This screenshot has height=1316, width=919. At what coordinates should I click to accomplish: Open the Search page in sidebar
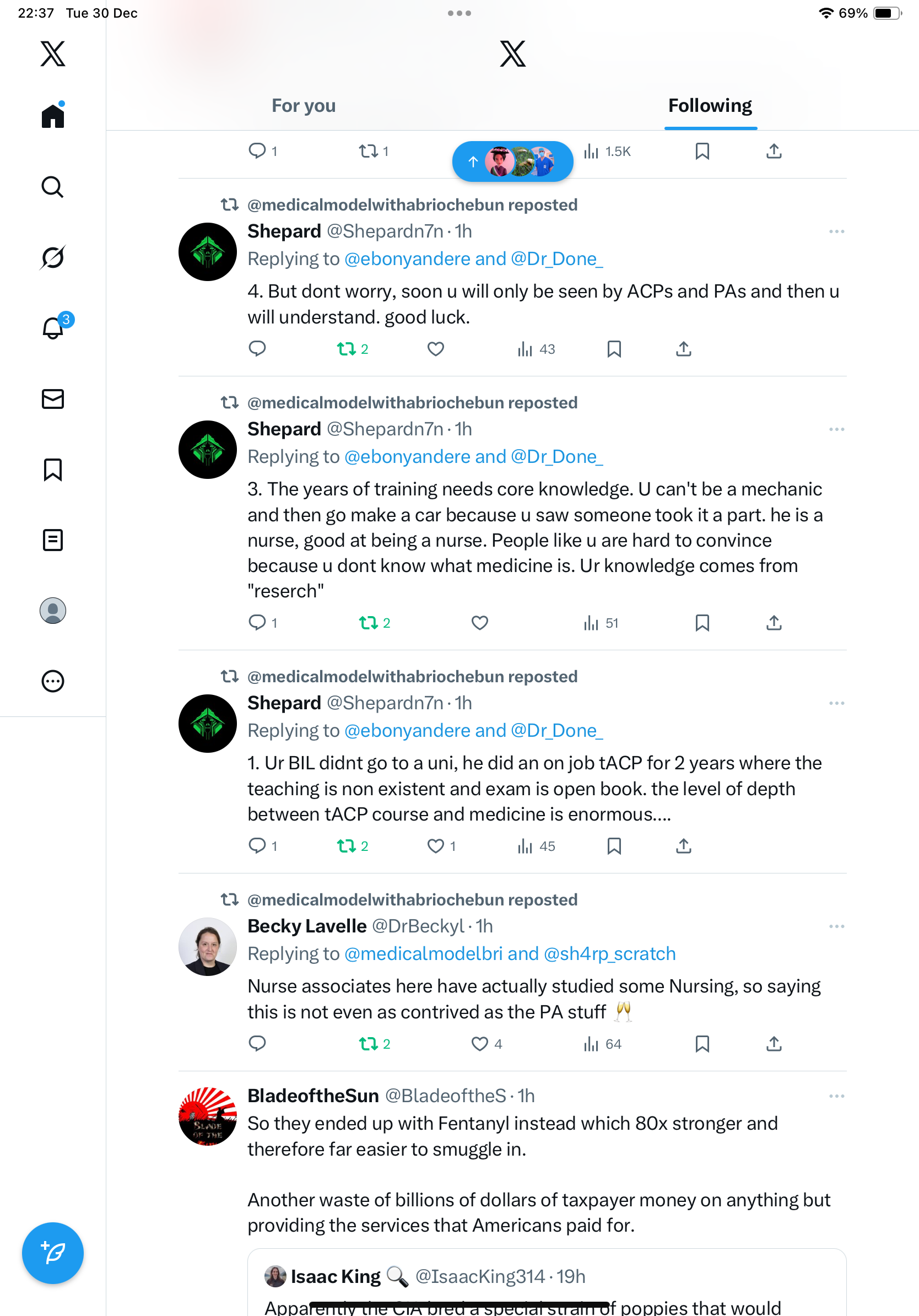[x=53, y=187]
